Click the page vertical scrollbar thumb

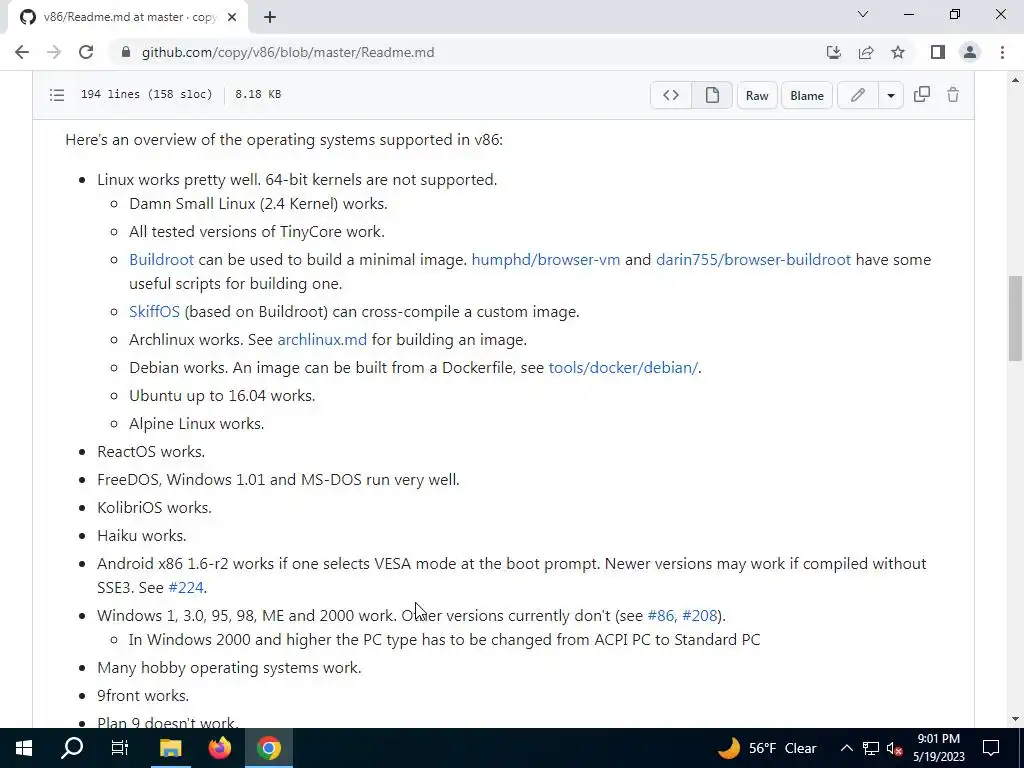coord(1015,318)
